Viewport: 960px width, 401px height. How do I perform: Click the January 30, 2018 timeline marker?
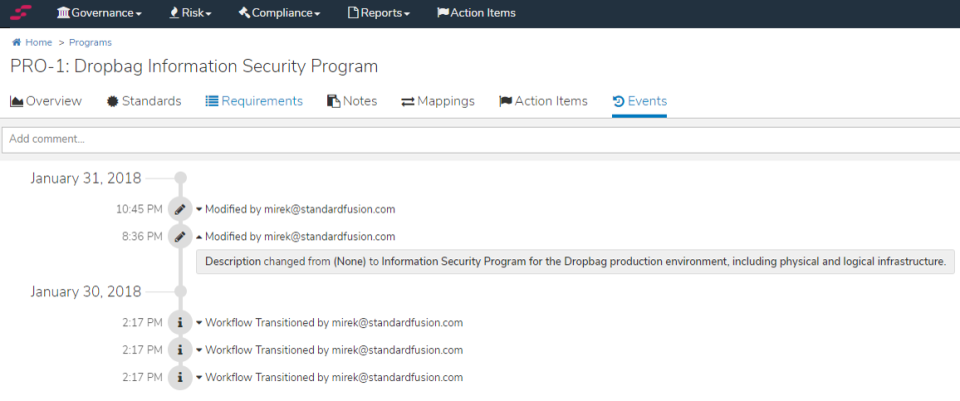(180, 291)
